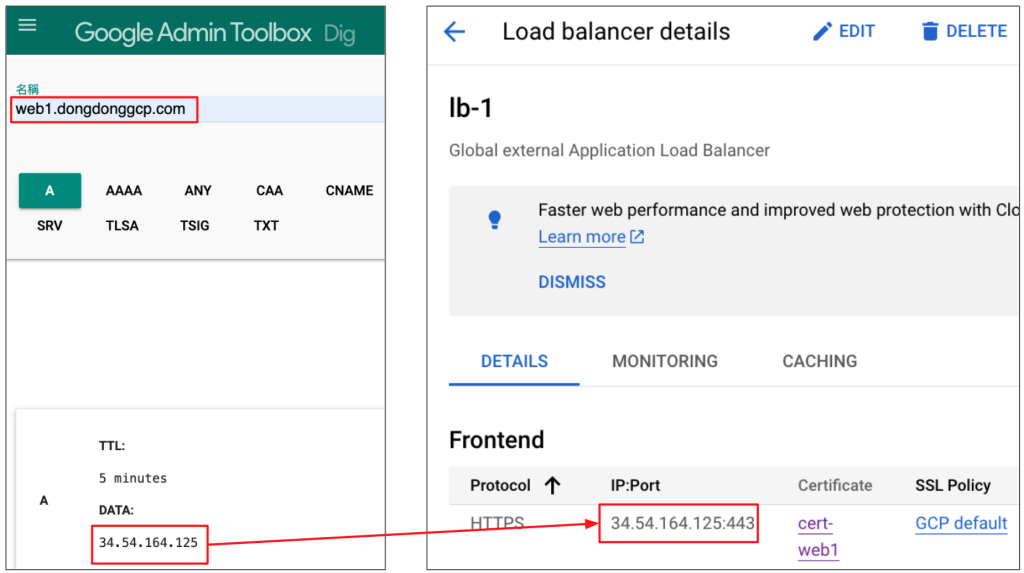Select the SRV record type
This screenshot has height=573, width=1024.
tap(50, 226)
